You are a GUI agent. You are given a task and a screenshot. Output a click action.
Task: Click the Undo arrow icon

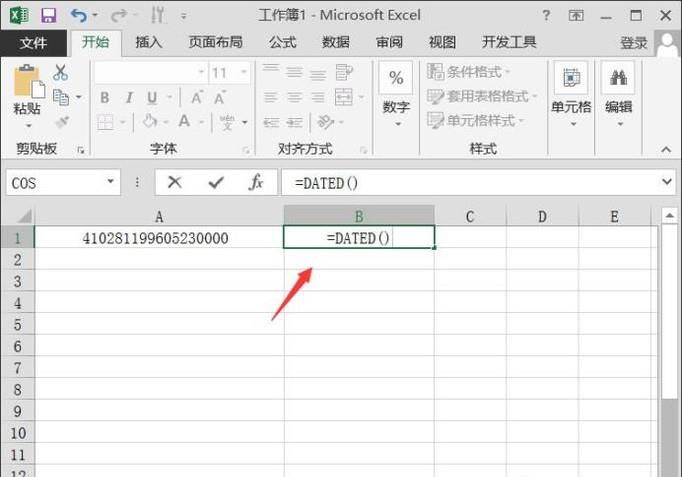78,16
